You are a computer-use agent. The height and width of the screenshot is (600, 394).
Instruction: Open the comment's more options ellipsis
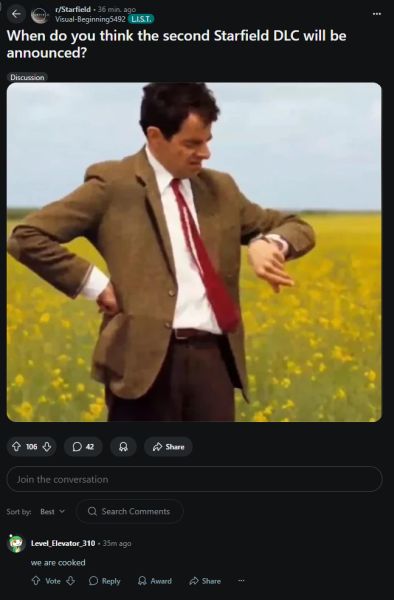pyautogui.click(x=241, y=581)
